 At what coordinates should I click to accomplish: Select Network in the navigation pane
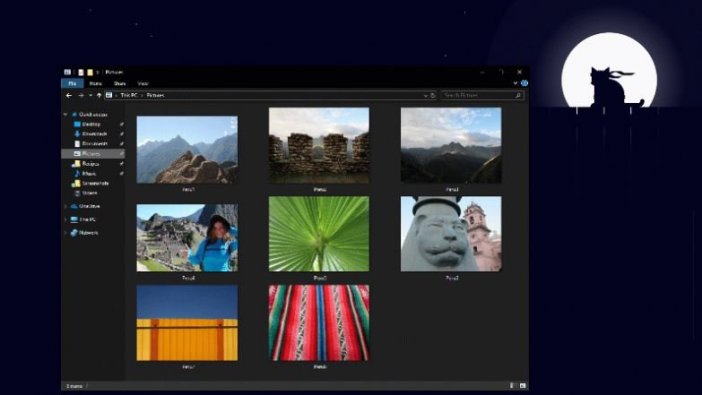[89, 233]
